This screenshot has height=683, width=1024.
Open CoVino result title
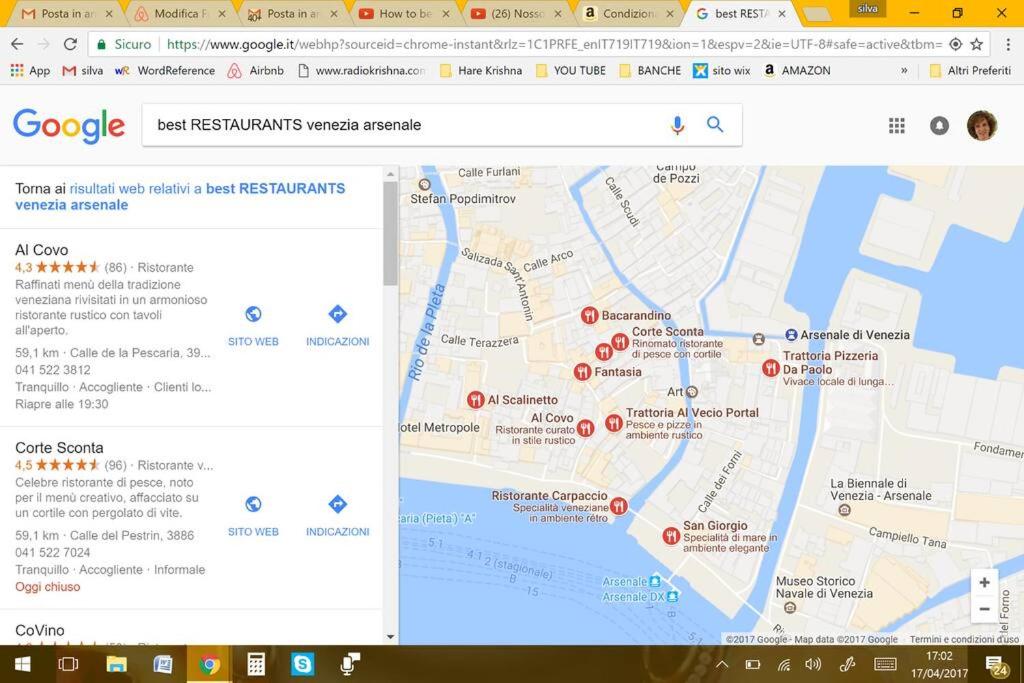pyautogui.click(x=40, y=631)
